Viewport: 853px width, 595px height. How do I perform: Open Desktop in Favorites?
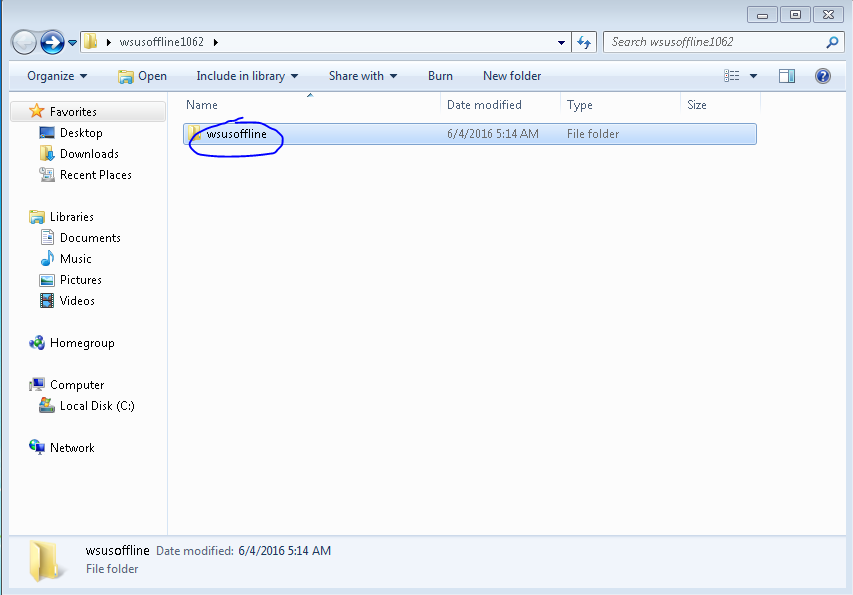[81, 133]
